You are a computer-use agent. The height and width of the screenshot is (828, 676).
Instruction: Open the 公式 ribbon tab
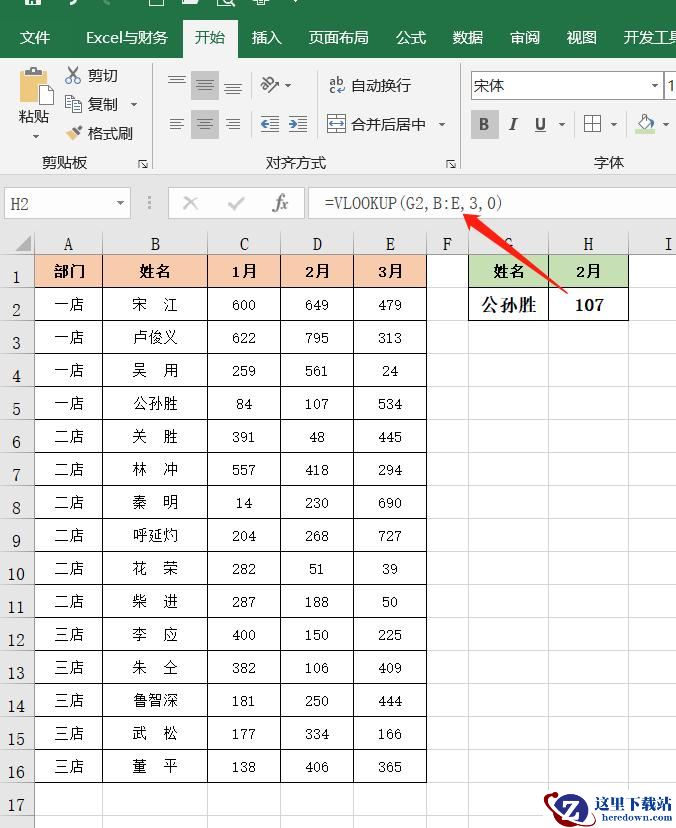[411, 38]
